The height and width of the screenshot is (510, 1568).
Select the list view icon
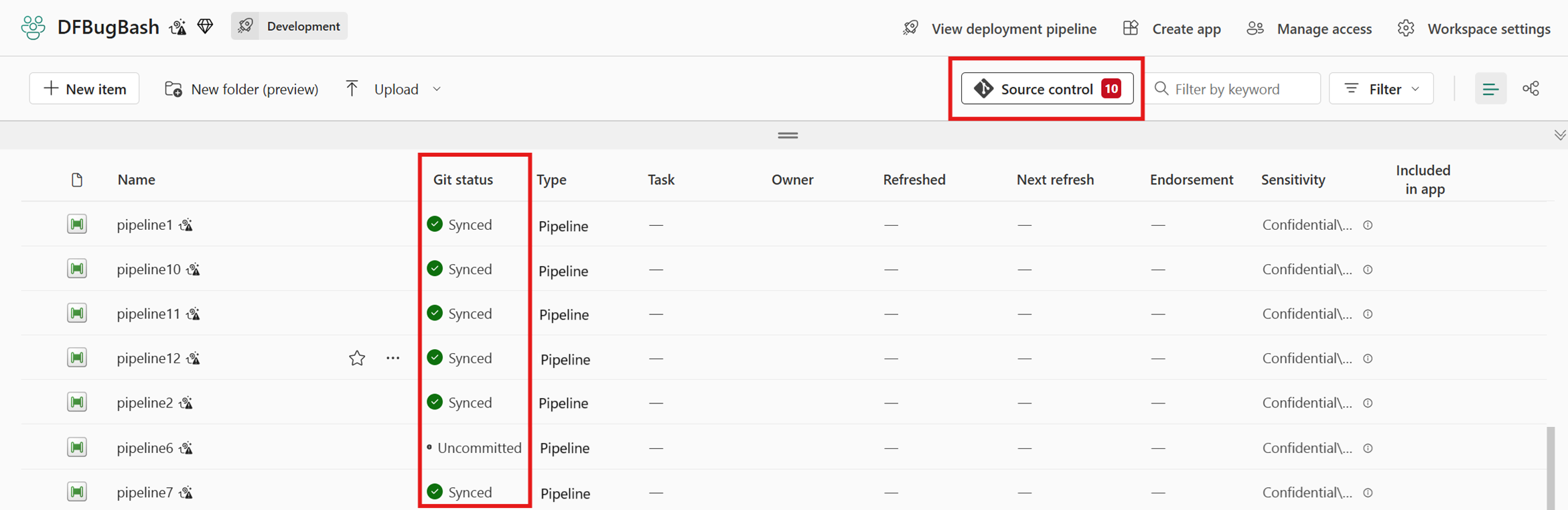pyautogui.click(x=1490, y=89)
